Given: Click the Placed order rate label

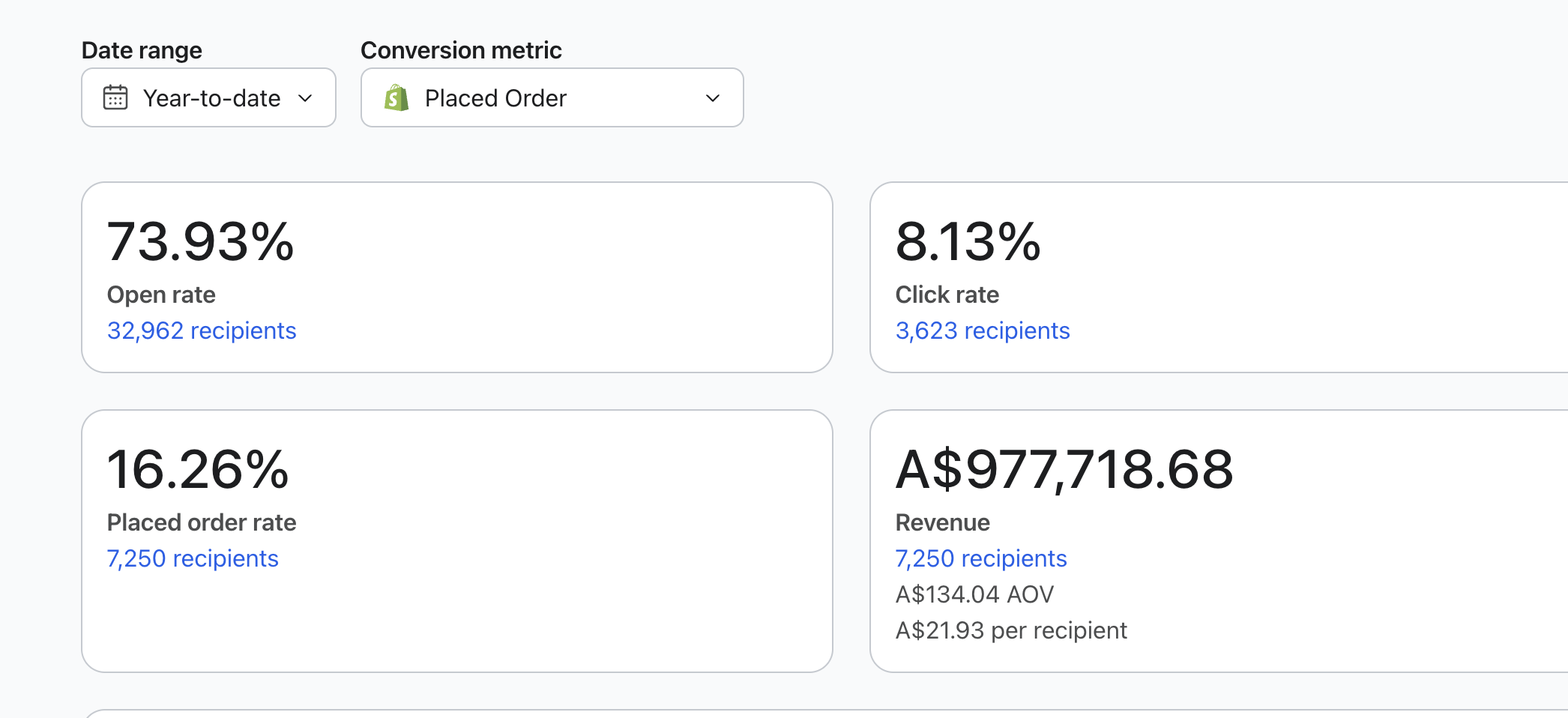Looking at the screenshot, I should pos(202,522).
